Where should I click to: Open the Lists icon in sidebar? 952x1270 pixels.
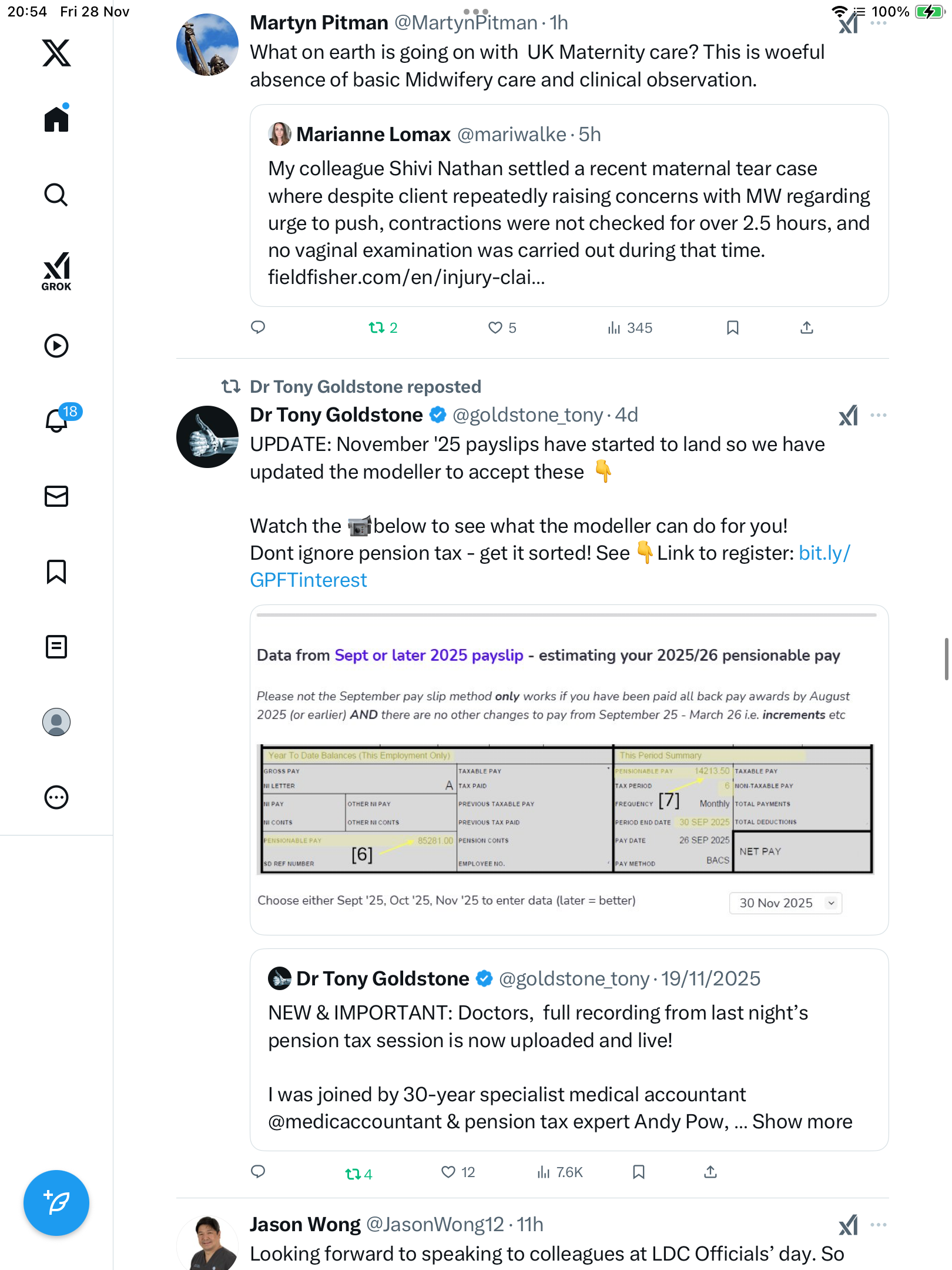(x=56, y=647)
